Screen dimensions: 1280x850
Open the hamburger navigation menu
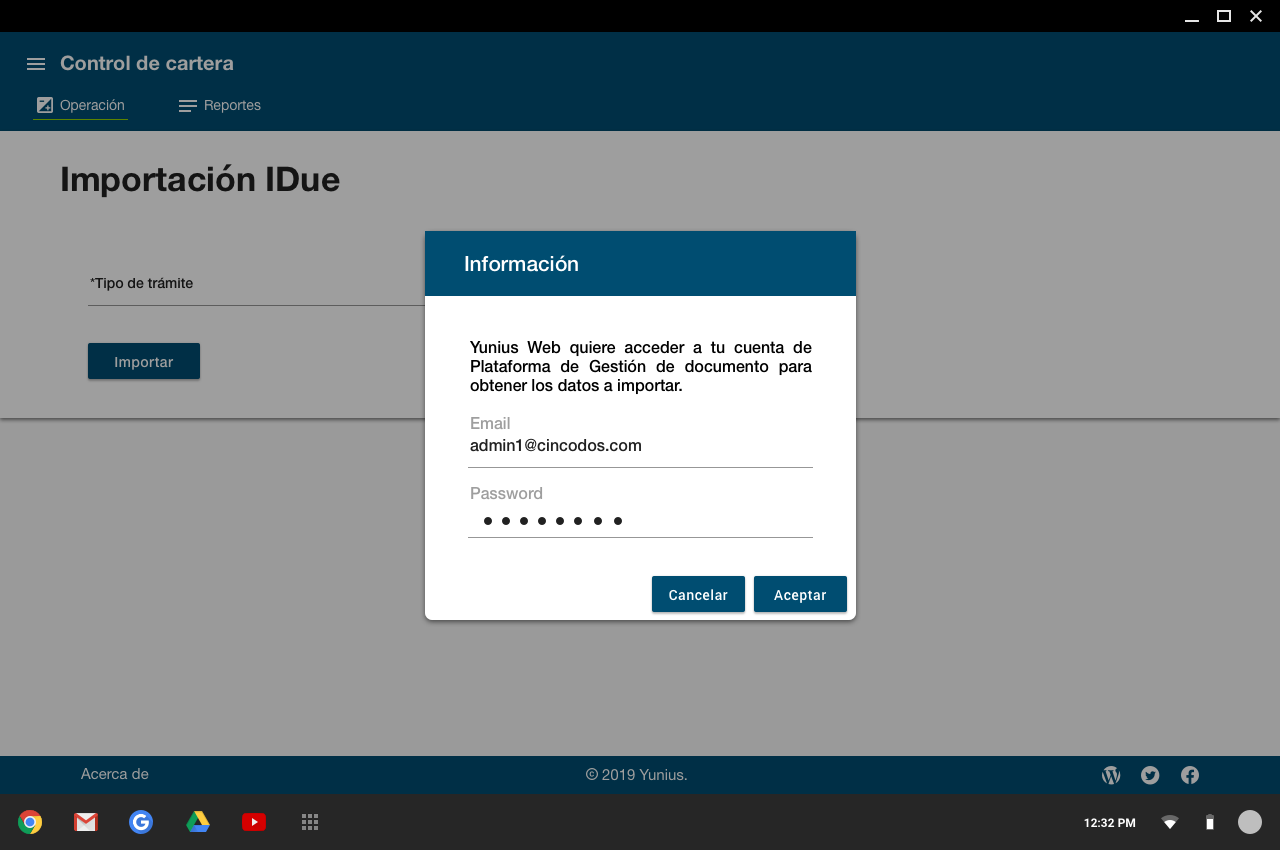(x=36, y=64)
